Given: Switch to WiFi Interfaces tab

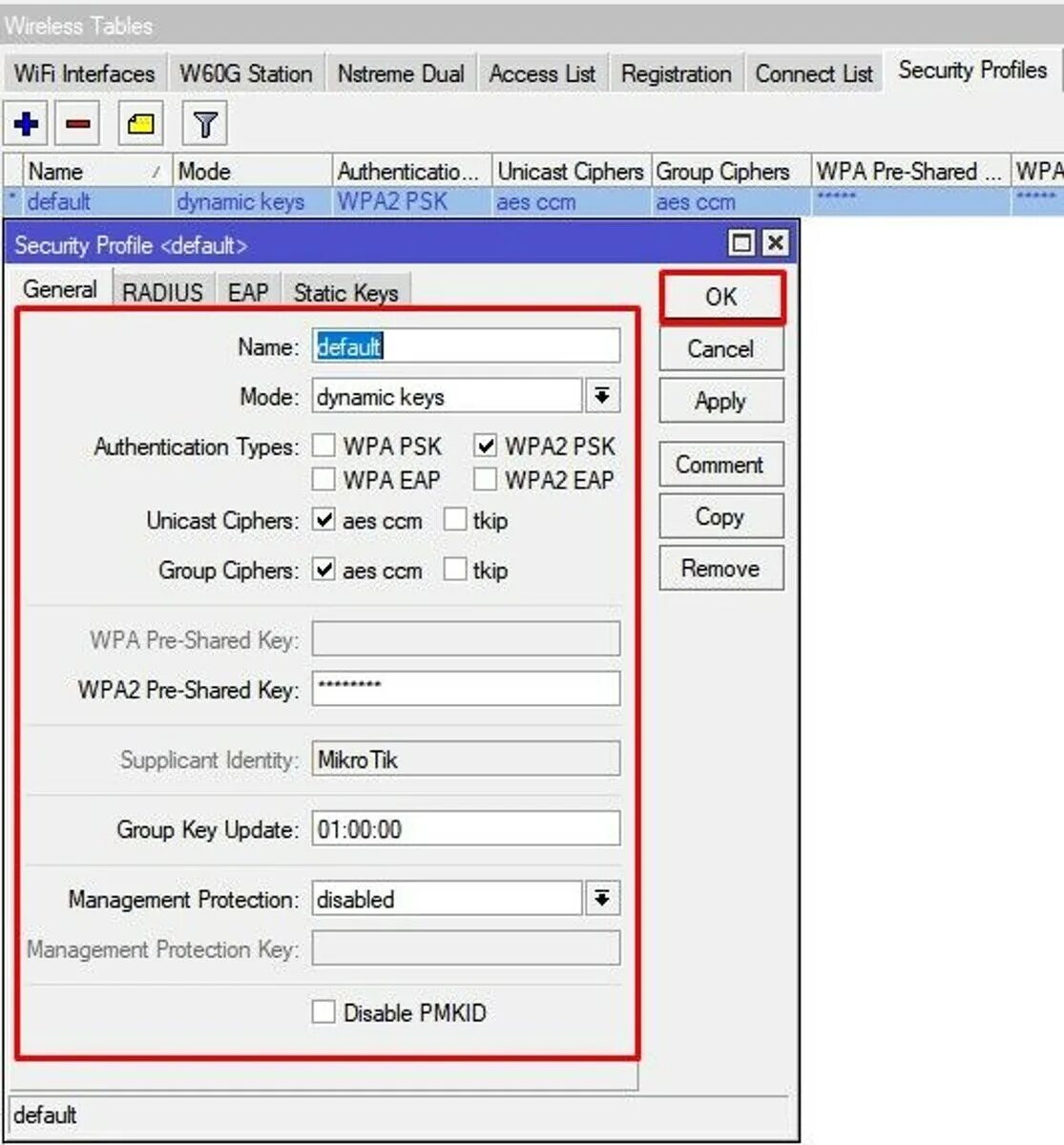Looking at the screenshot, I should click(84, 73).
